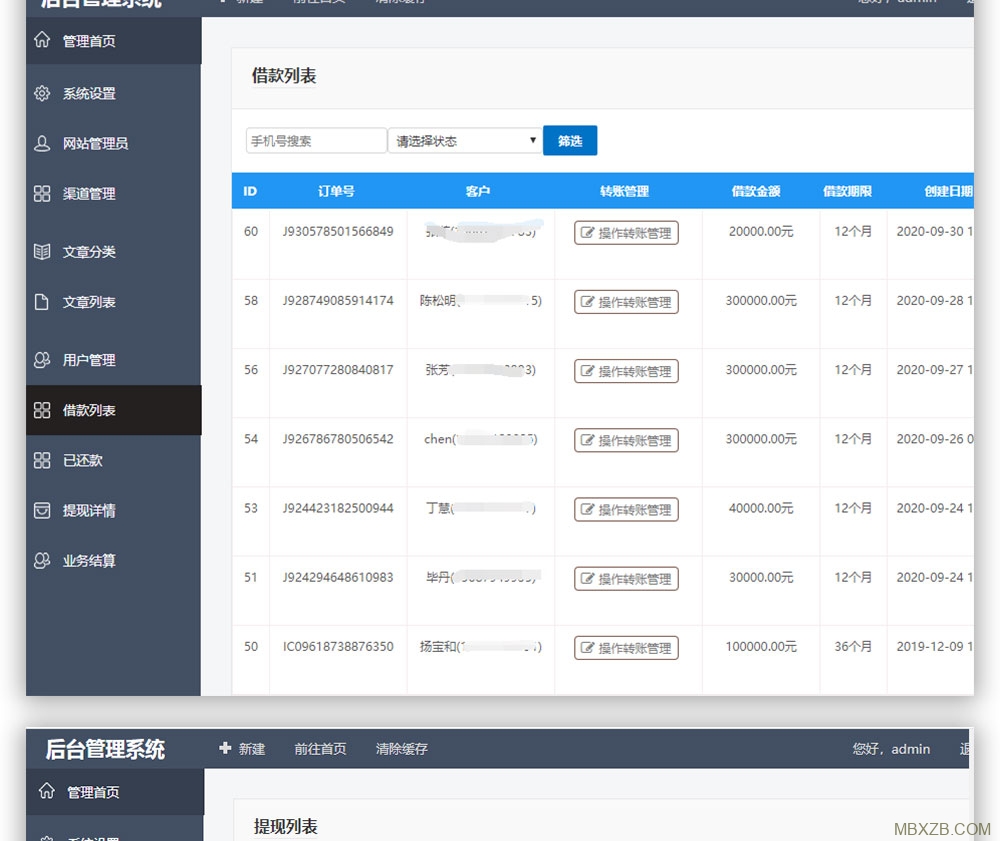The height and width of the screenshot is (841, 1000).
Task: Click the blue 筛选 button
Action: [x=570, y=140]
